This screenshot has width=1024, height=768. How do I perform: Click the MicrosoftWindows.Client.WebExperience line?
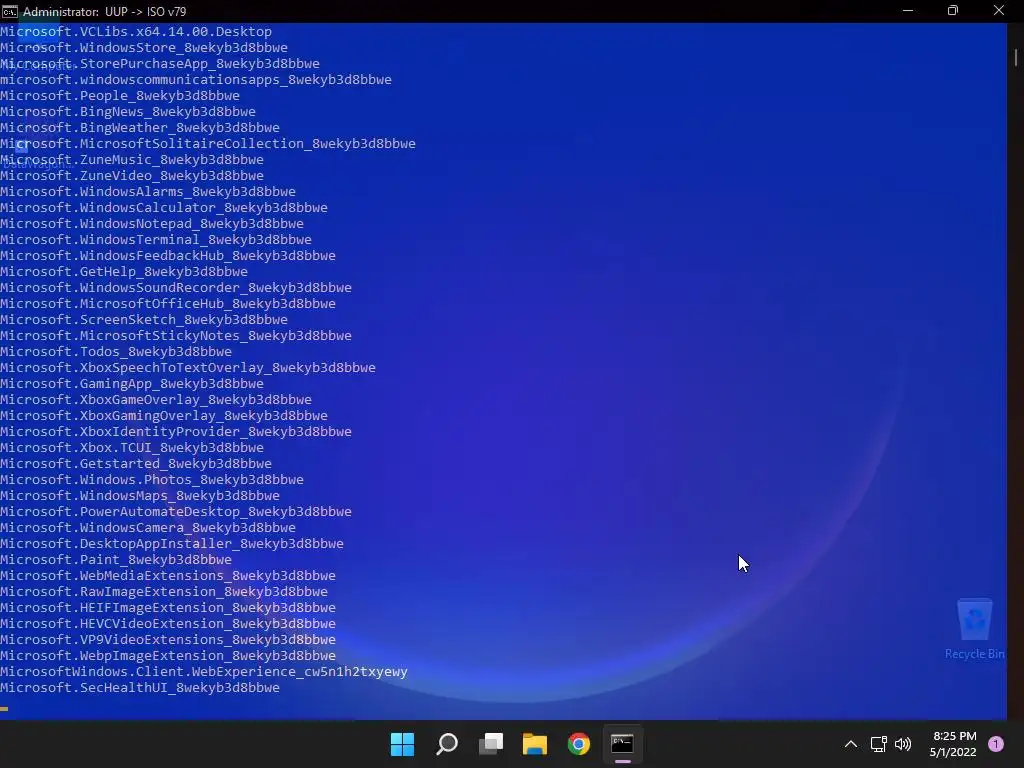204,671
